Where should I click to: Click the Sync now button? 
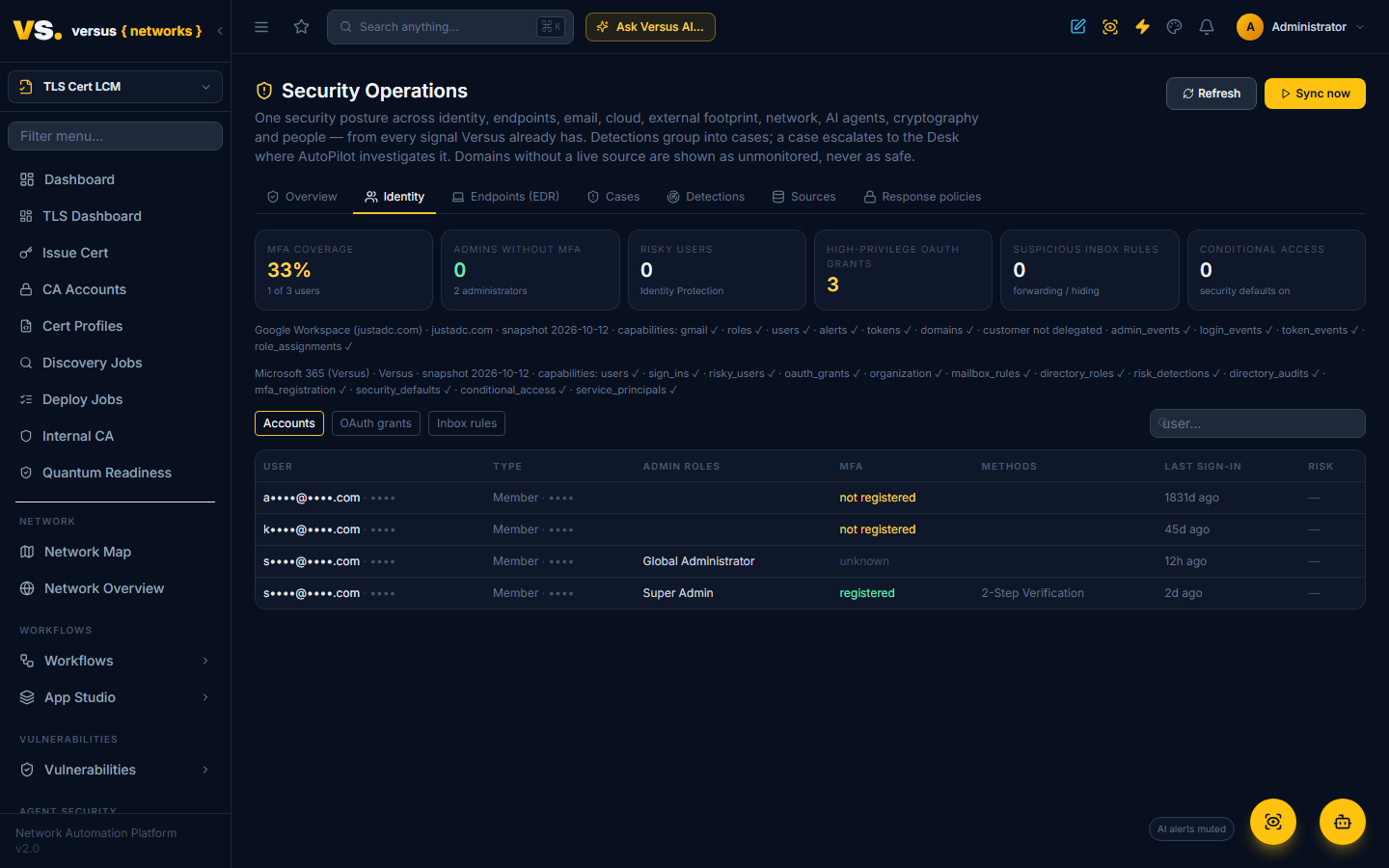[1315, 94]
